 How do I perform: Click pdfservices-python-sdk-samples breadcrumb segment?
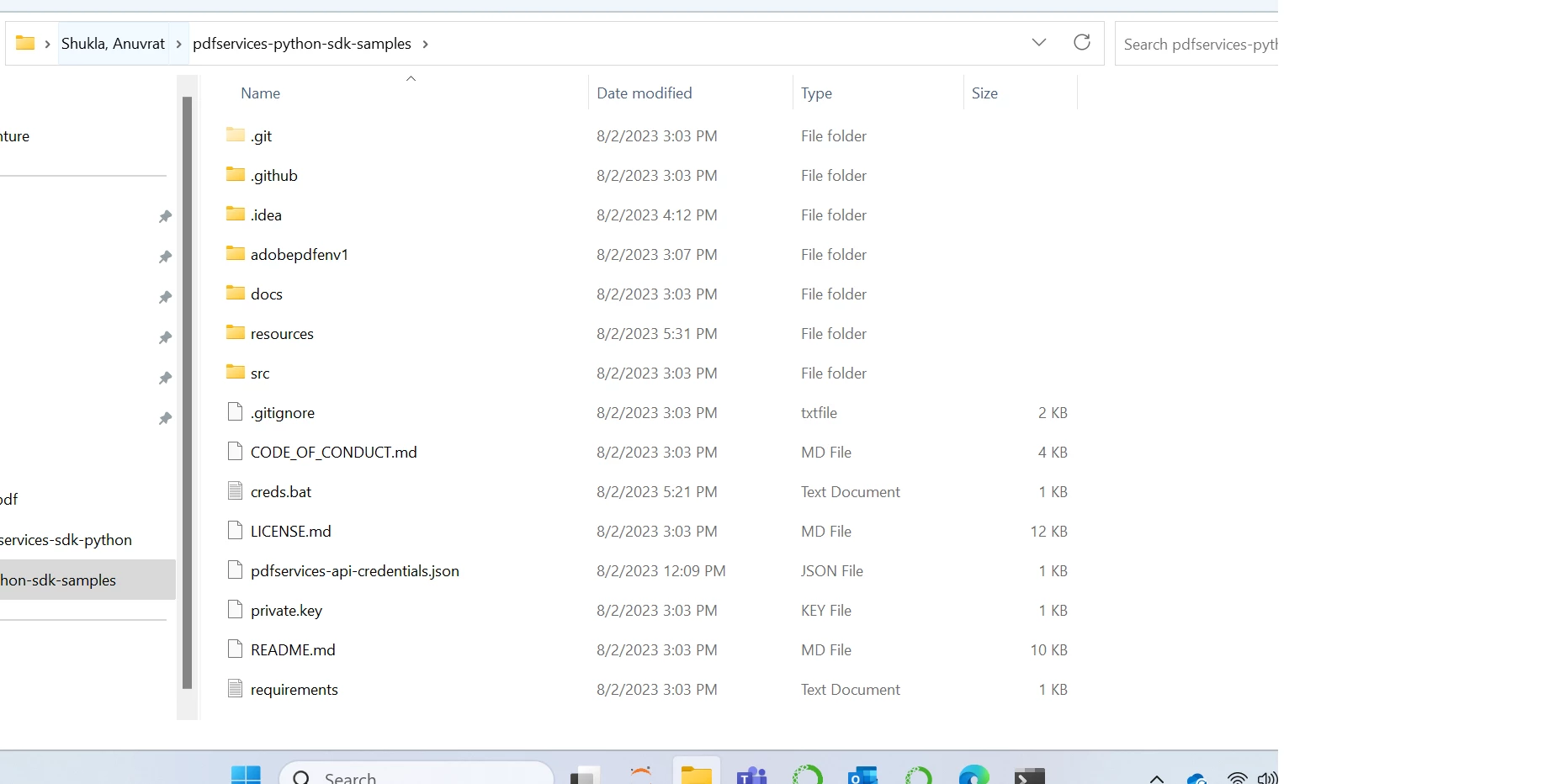pos(302,43)
